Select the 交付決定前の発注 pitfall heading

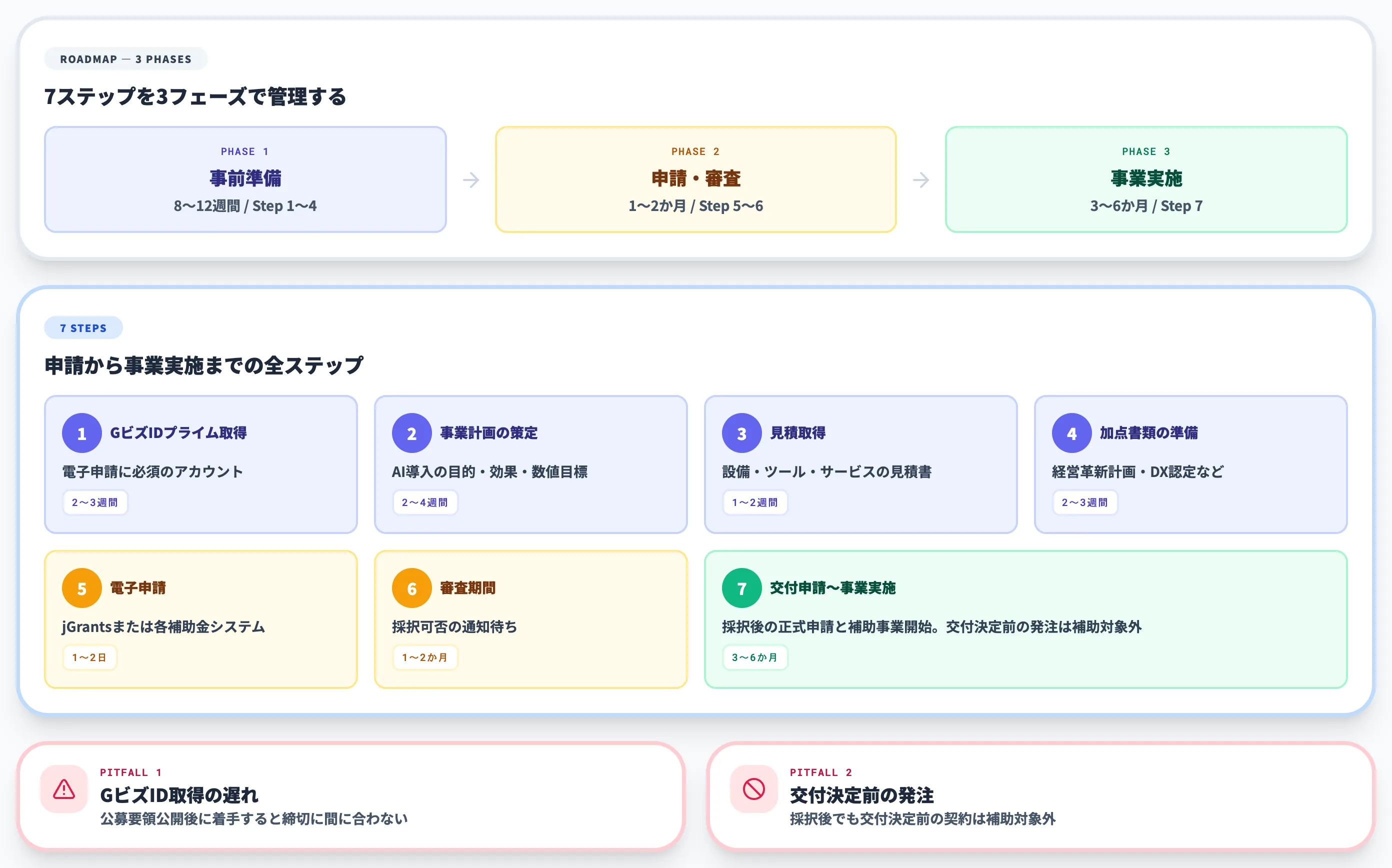(861, 796)
